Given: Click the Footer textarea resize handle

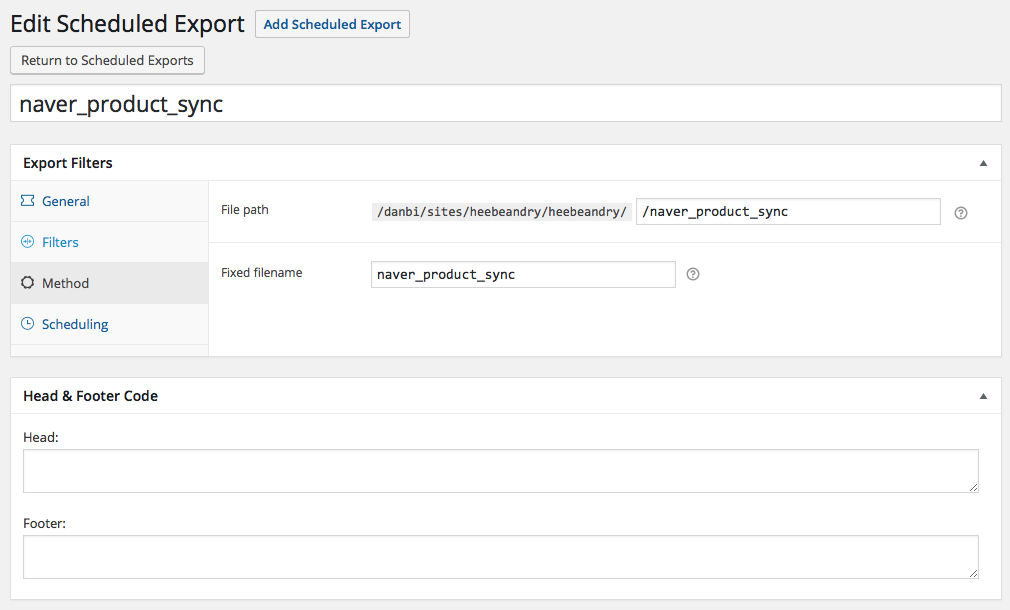Looking at the screenshot, I should coord(973,573).
